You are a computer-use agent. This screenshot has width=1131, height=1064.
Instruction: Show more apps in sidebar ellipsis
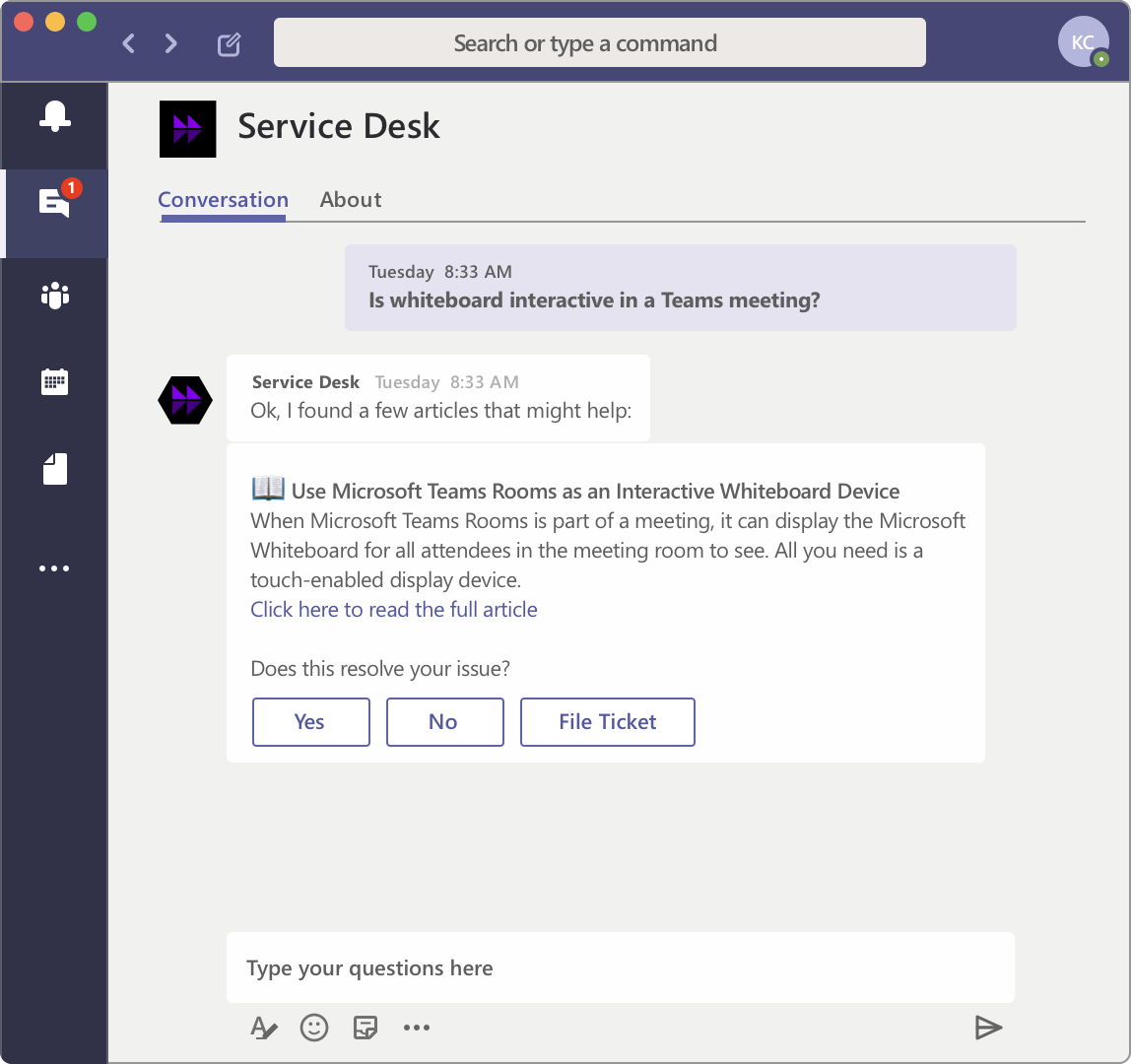point(54,568)
